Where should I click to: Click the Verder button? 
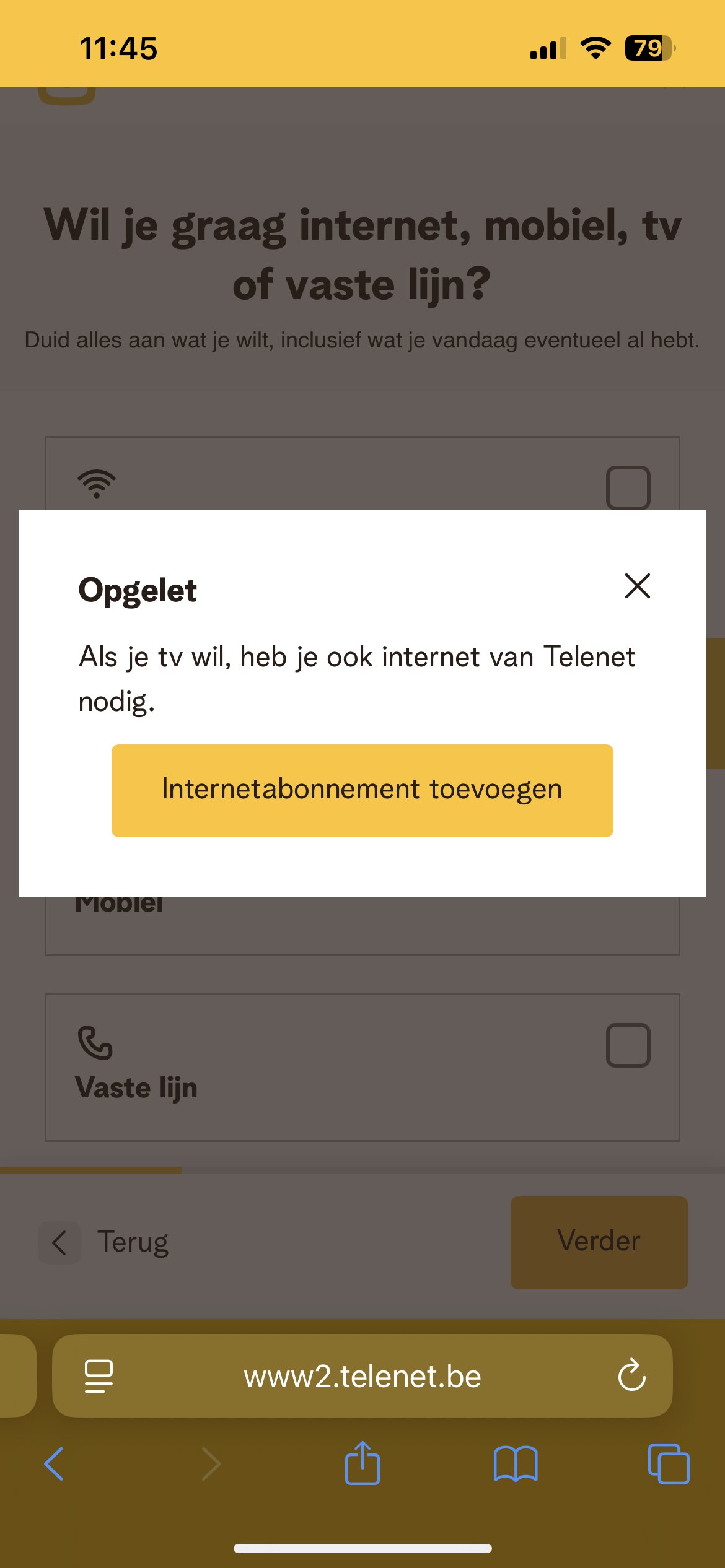tap(599, 1242)
